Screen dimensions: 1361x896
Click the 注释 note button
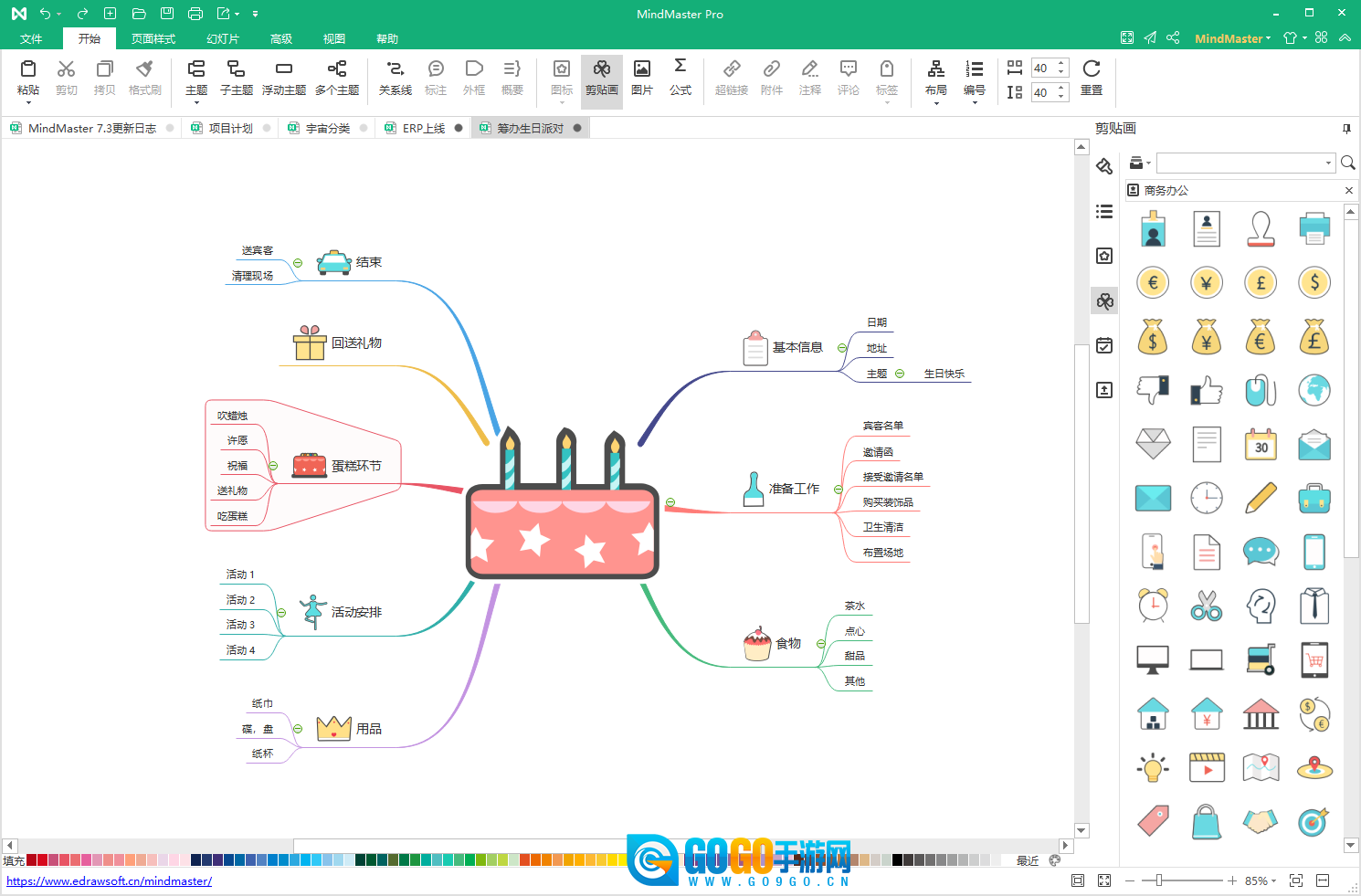point(810,79)
